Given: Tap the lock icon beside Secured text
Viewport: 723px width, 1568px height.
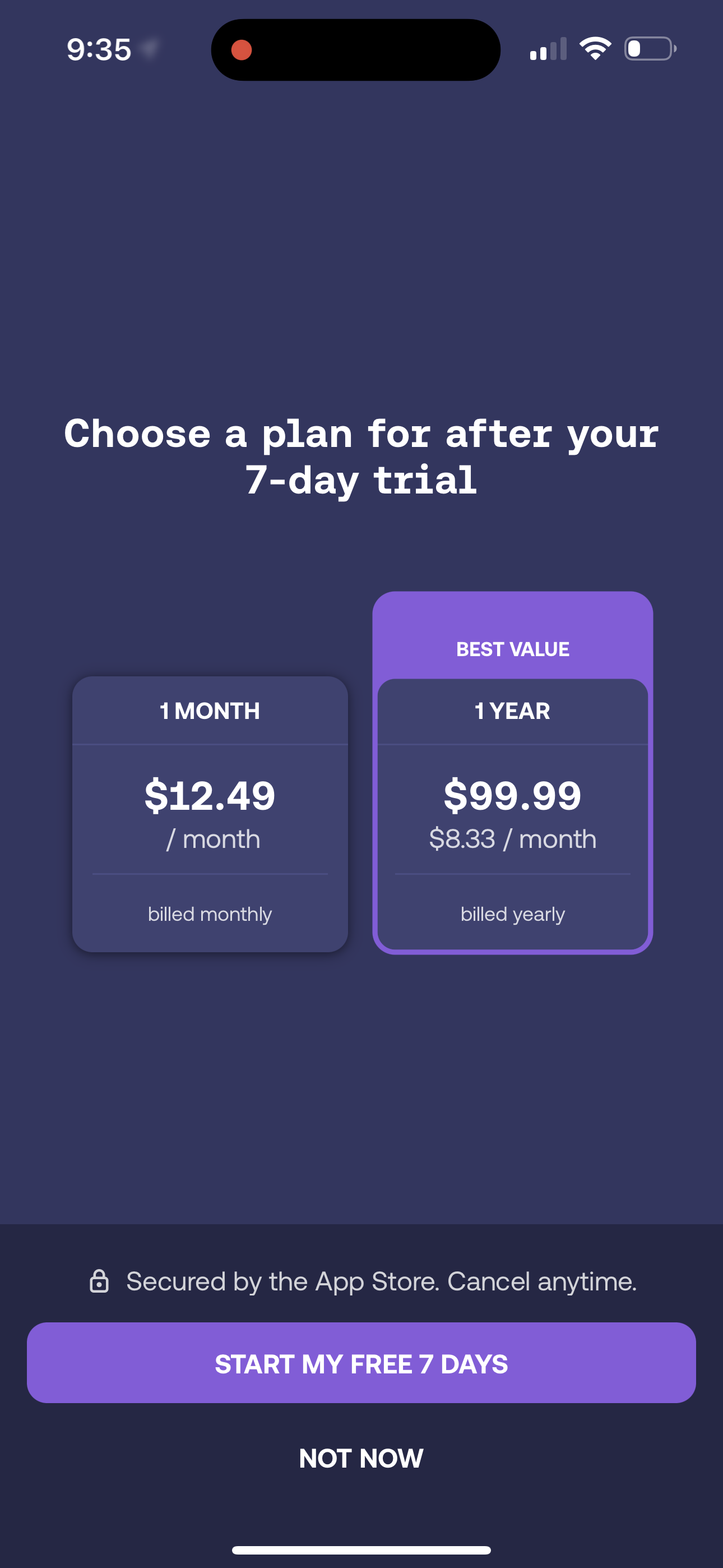Looking at the screenshot, I should coord(99,1281).
